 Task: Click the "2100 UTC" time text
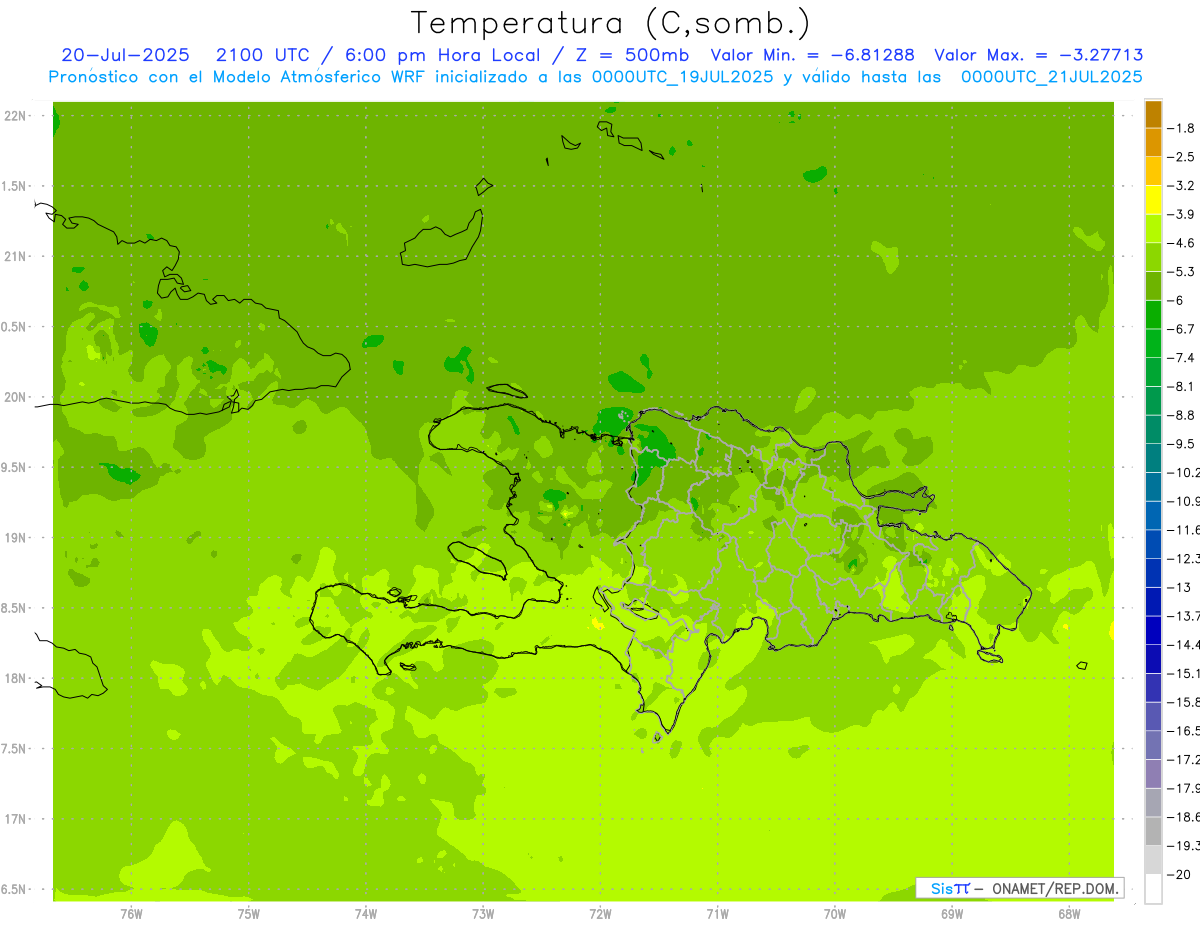(x=262, y=56)
